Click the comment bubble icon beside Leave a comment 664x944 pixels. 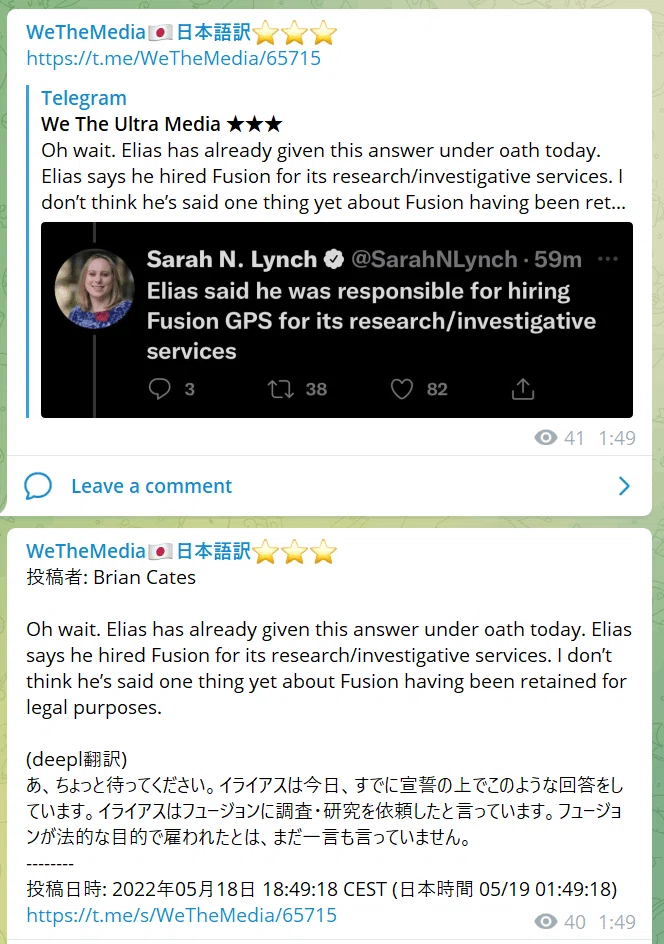pos(38,486)
